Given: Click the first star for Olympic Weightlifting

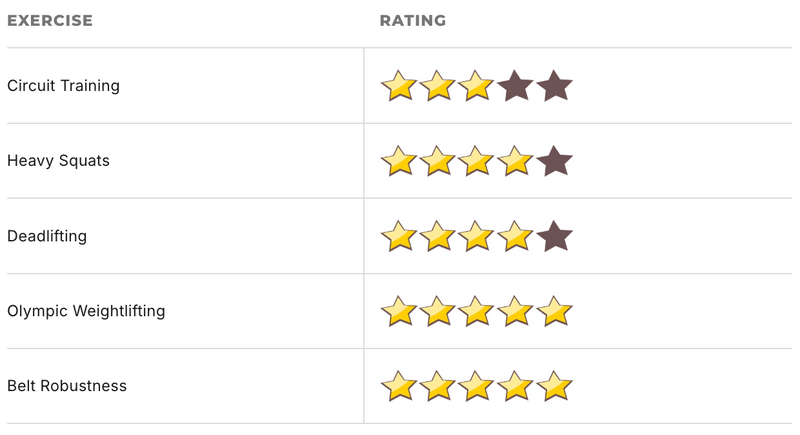Looking at the screenshot, I should (398, 311).
